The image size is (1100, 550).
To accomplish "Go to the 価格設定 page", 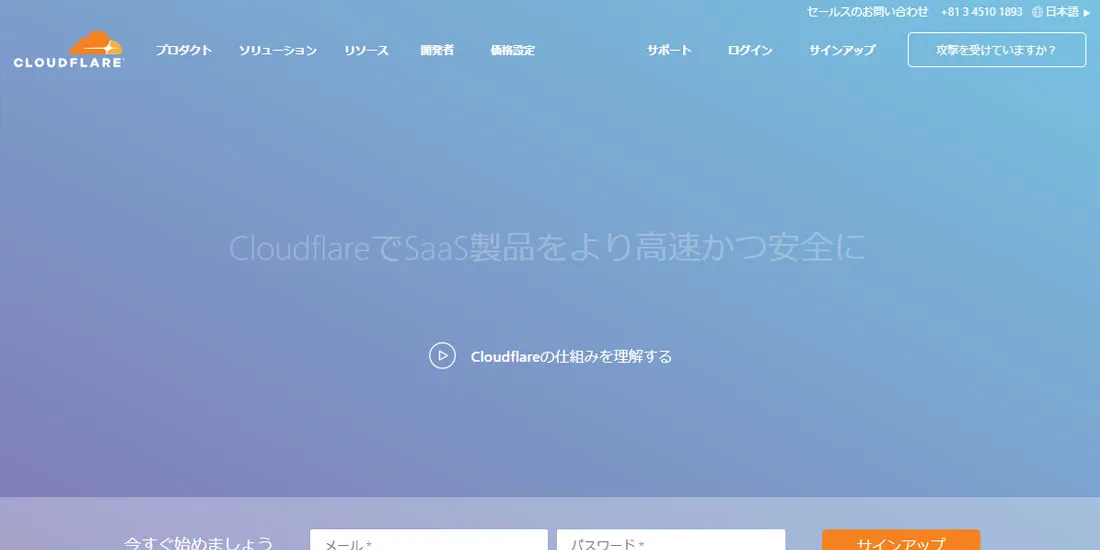I will tap(512, 51).
